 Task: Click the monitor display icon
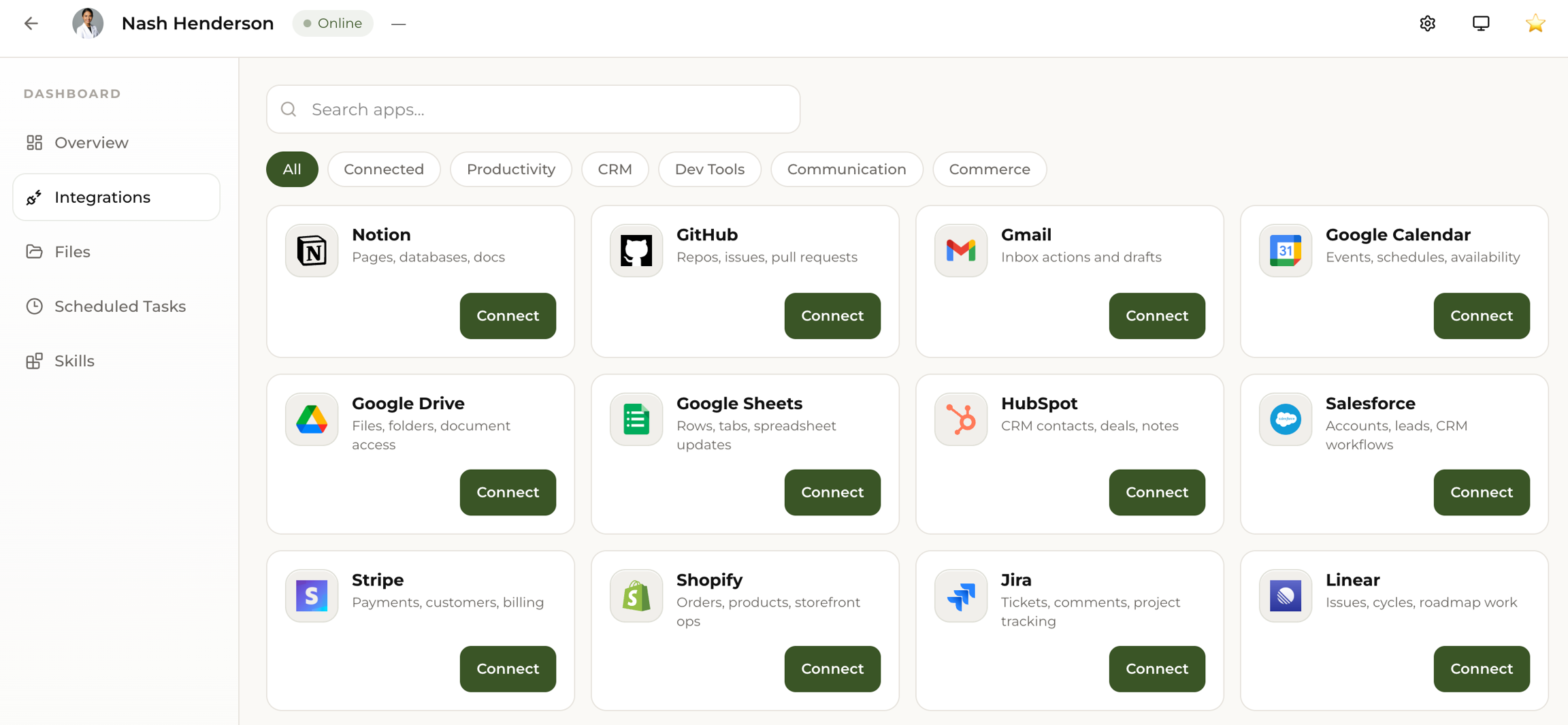tap(1481, 23)
